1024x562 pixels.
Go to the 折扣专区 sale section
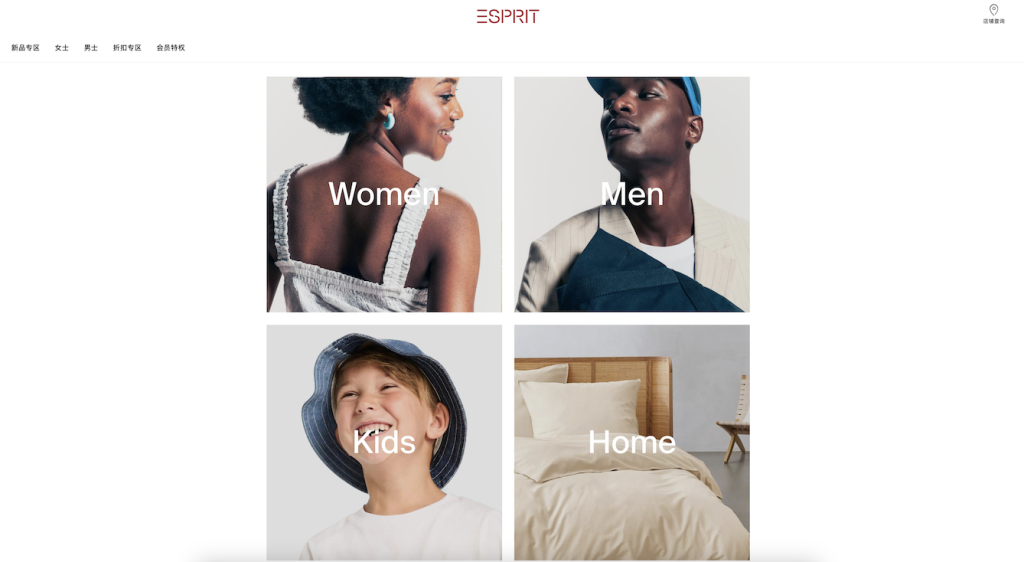[127, 48]
